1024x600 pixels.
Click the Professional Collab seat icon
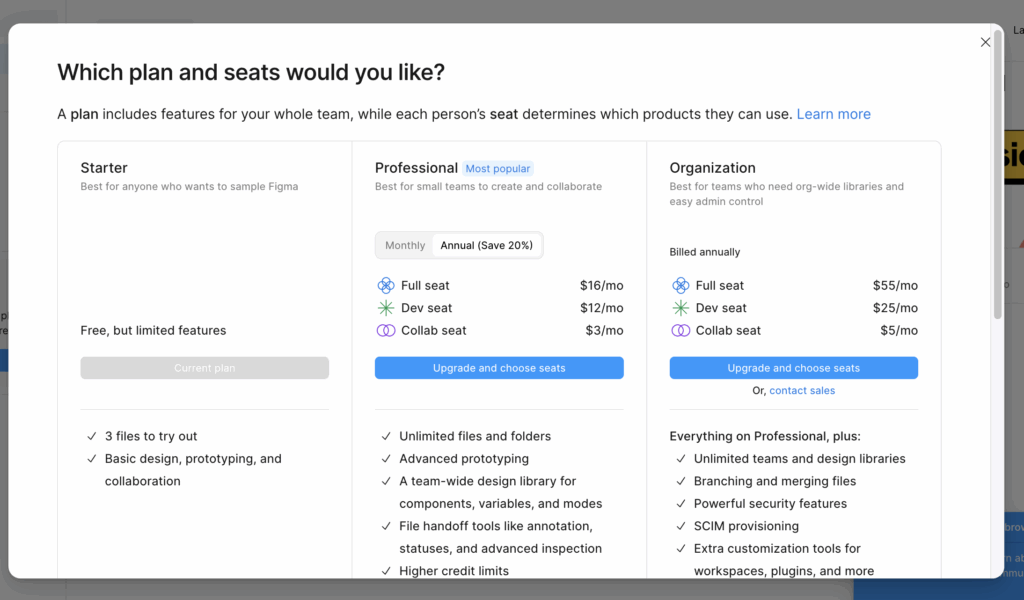386,330
